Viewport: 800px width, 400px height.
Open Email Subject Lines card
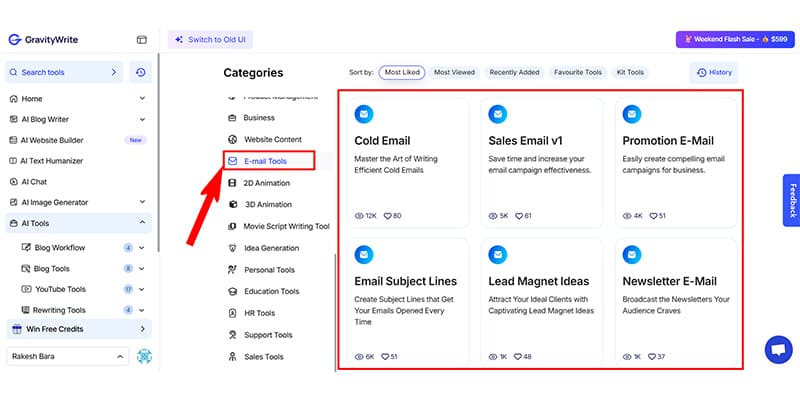click(x=408, y=303)
